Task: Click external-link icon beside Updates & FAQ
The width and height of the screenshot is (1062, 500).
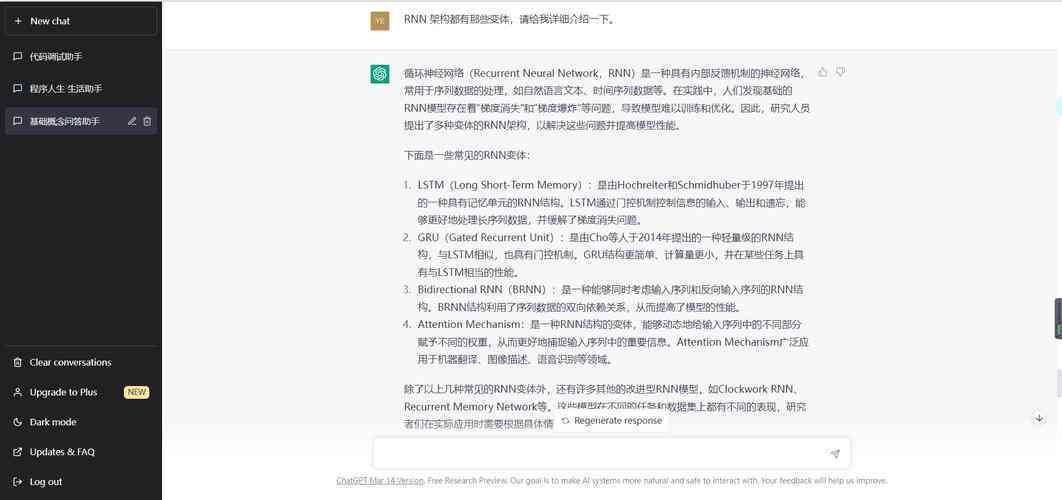Action: pos(18,452)
